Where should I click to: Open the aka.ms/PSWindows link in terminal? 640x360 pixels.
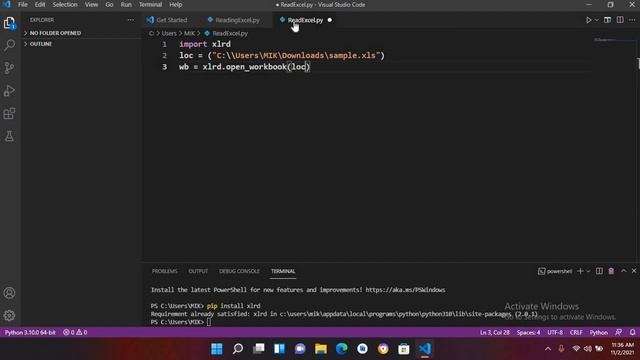[x=405, y=290]
